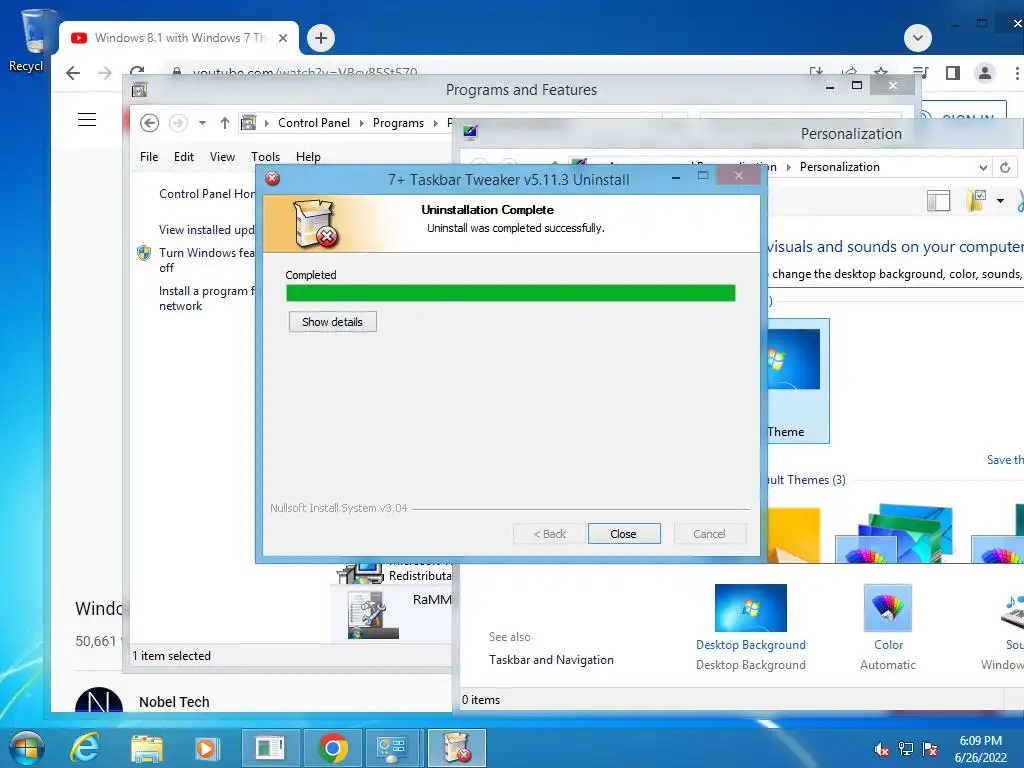Click the Close button in uninstall dialog

[624, 534]
